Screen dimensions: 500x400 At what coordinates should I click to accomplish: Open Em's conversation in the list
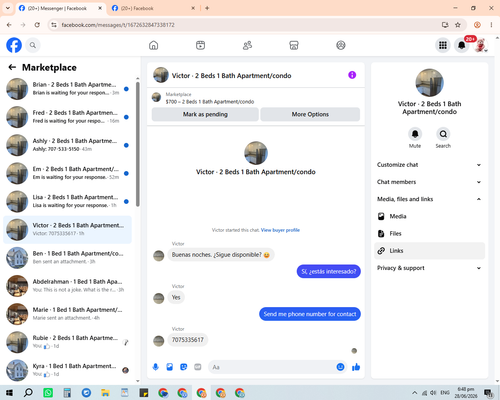coord(67,173)
